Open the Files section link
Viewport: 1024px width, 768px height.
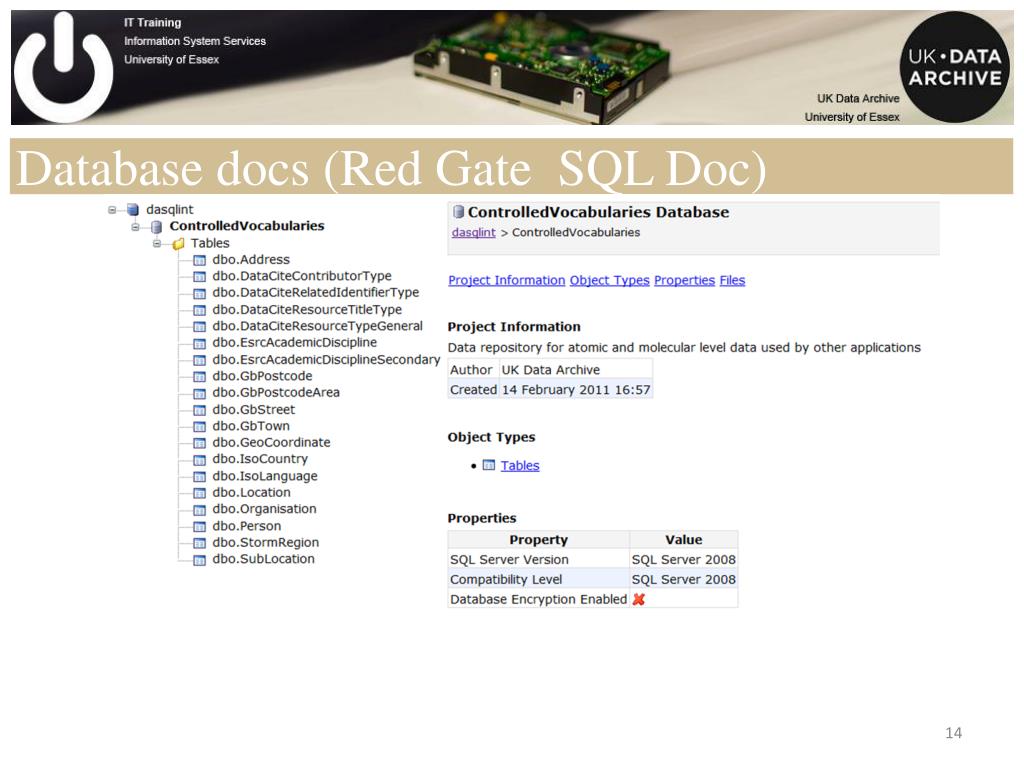tap(732, 280)
